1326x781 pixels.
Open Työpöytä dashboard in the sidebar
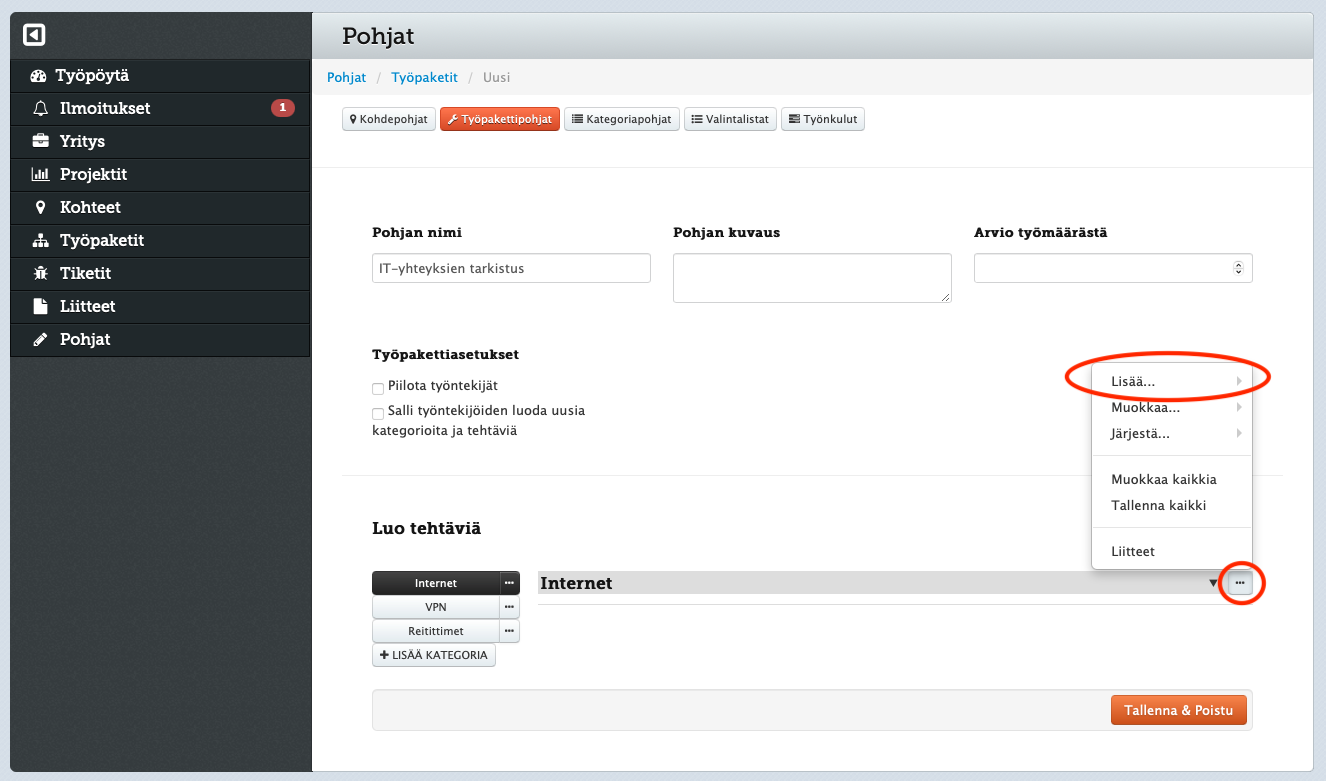[x=92, y=76]
